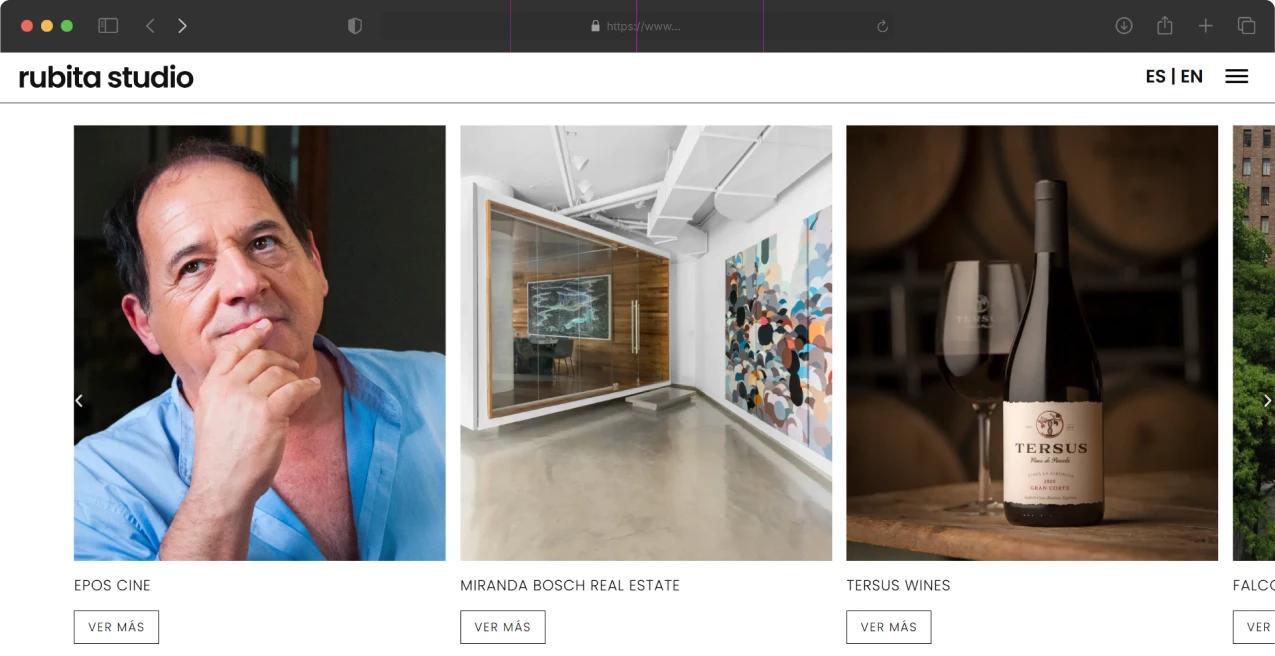Screen dimensions: 1275x656
Task: Show the tab overview icon
Action: (x=1246, y=26)
